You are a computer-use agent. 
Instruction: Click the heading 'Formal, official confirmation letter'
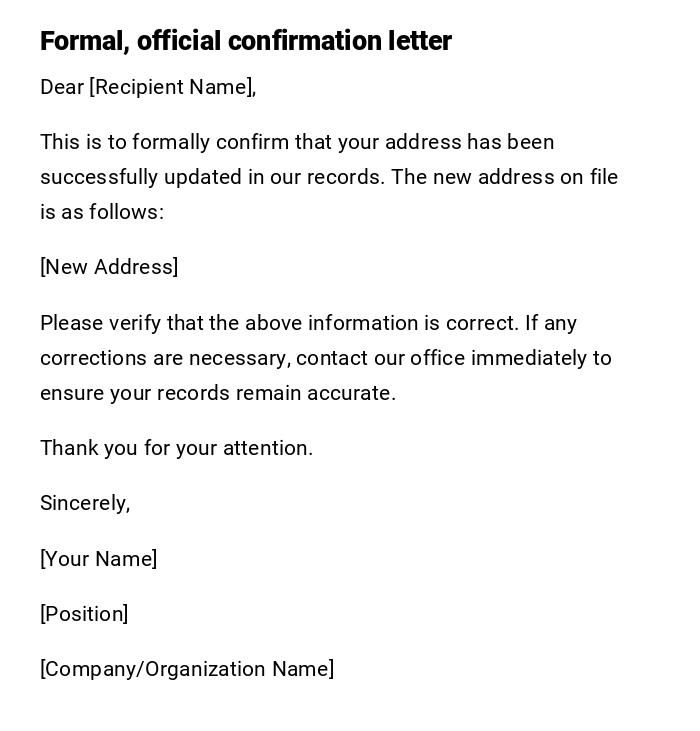pos(245,41)
